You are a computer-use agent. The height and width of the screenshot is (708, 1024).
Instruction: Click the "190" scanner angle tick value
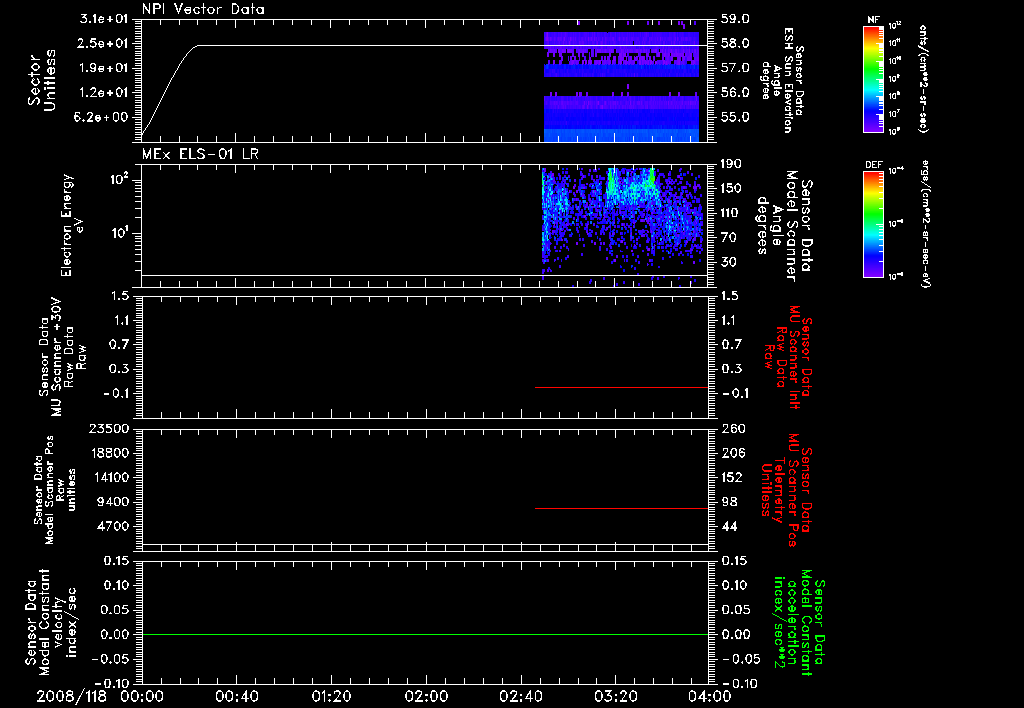731,164
